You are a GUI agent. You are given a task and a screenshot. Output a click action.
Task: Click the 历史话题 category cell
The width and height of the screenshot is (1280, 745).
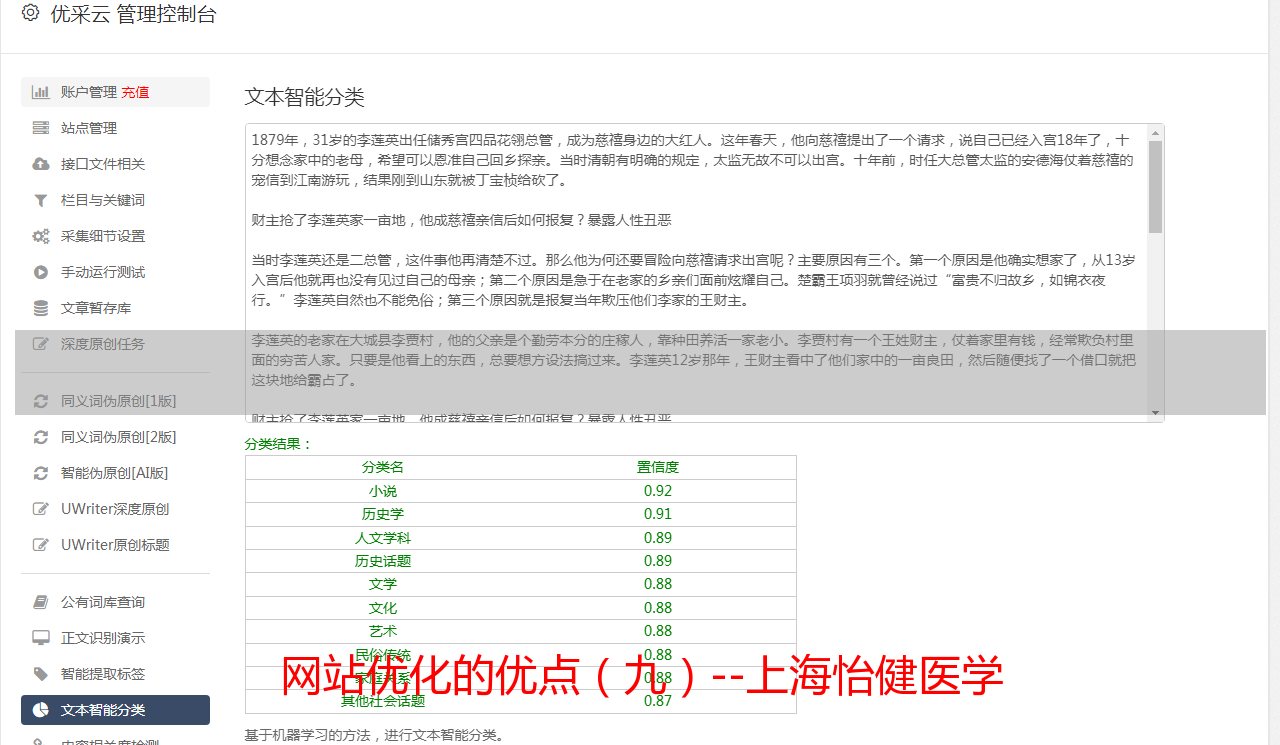pyautogui.click(x=383, y=561)
